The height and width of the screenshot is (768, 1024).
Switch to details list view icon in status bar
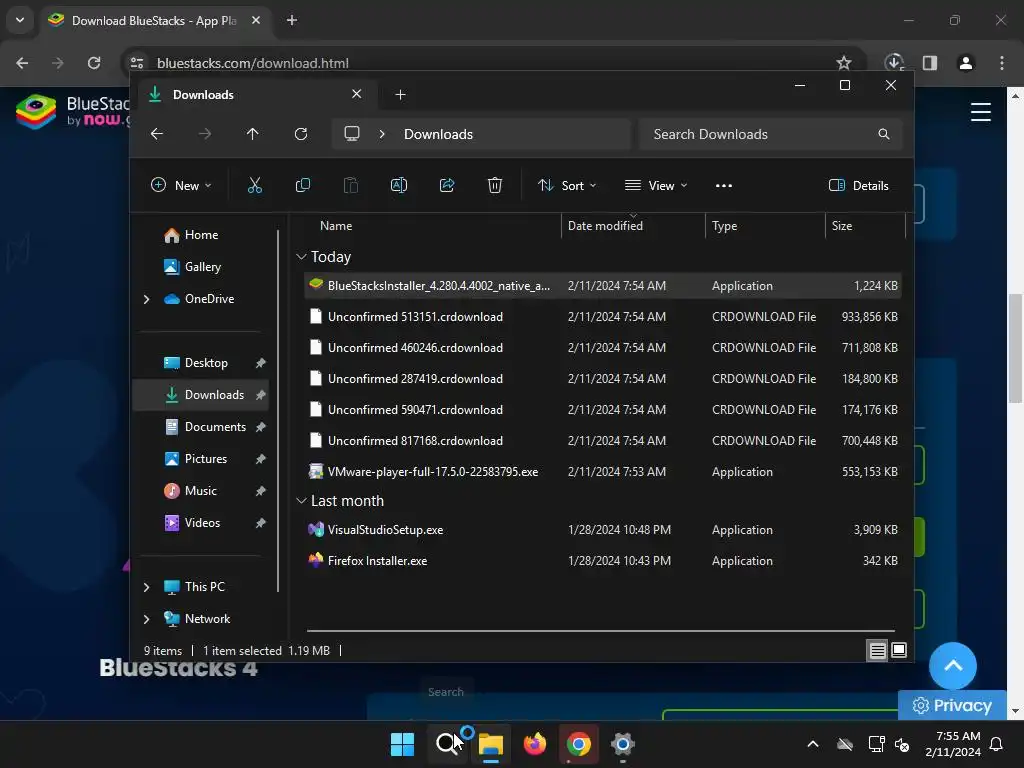point(877,650)
